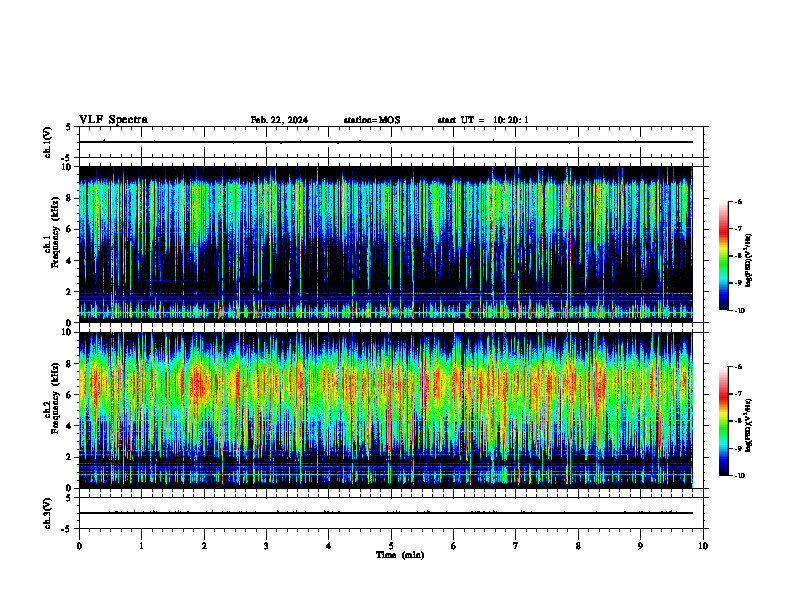Click time axis tick label "2"
792x612 pixels.
[204, 546]
